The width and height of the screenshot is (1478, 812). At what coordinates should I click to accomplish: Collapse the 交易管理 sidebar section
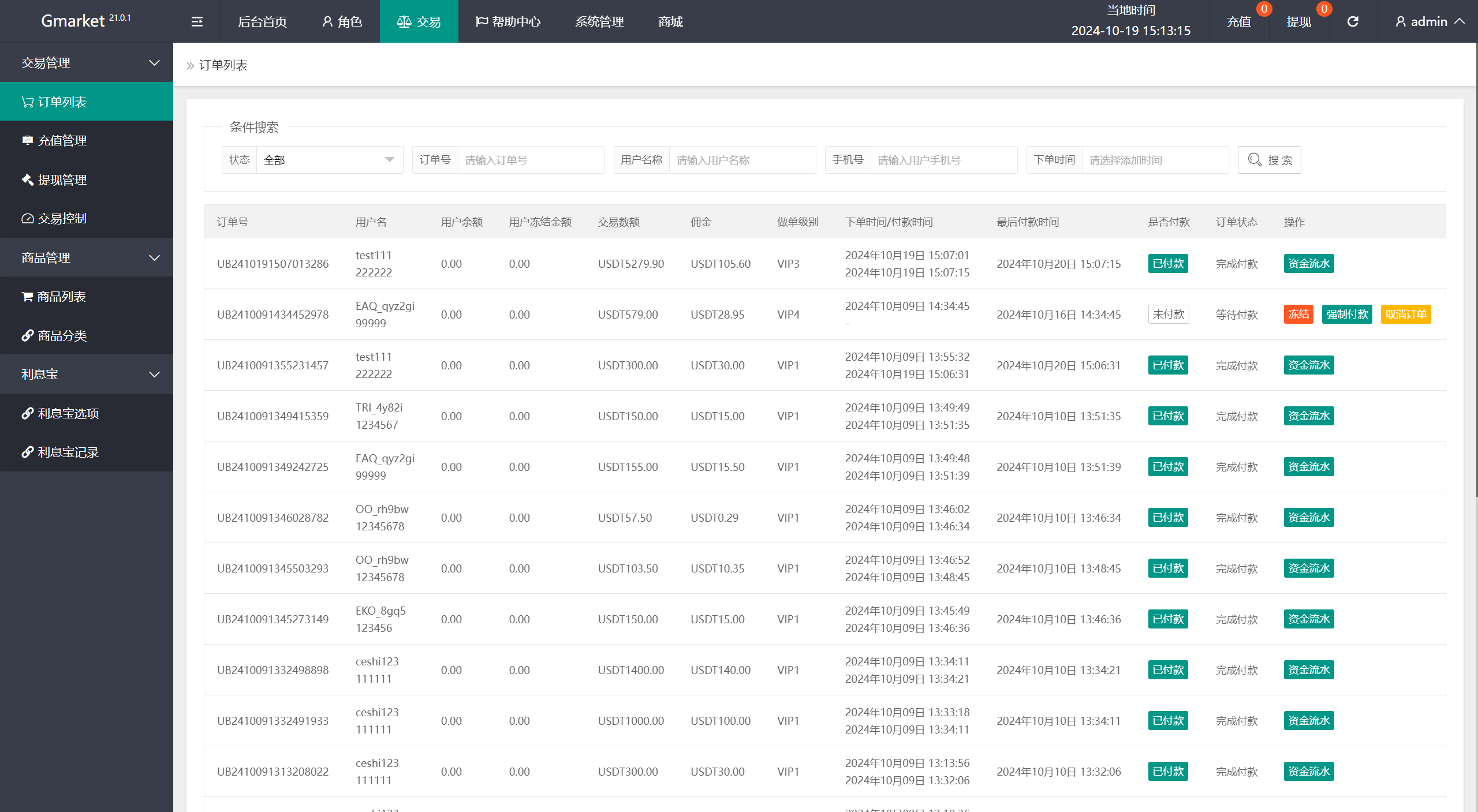point(87,62)
